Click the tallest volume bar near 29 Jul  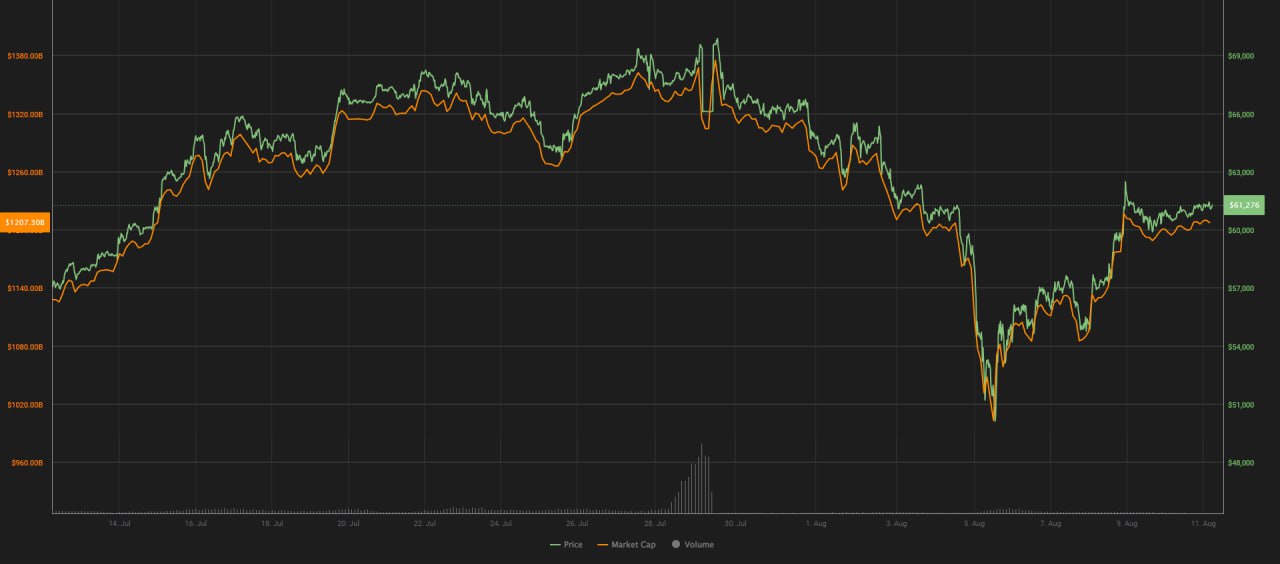click(701, 478)
